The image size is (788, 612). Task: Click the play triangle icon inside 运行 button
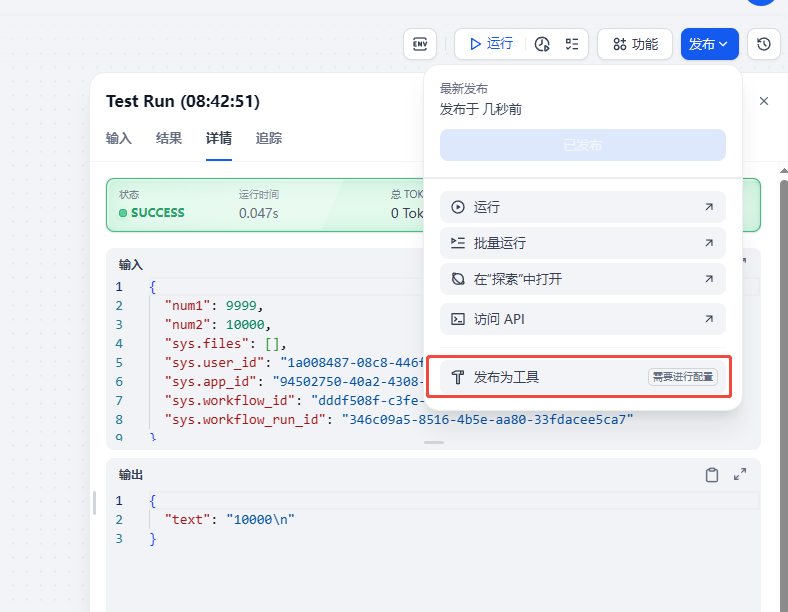pos(475,44)
